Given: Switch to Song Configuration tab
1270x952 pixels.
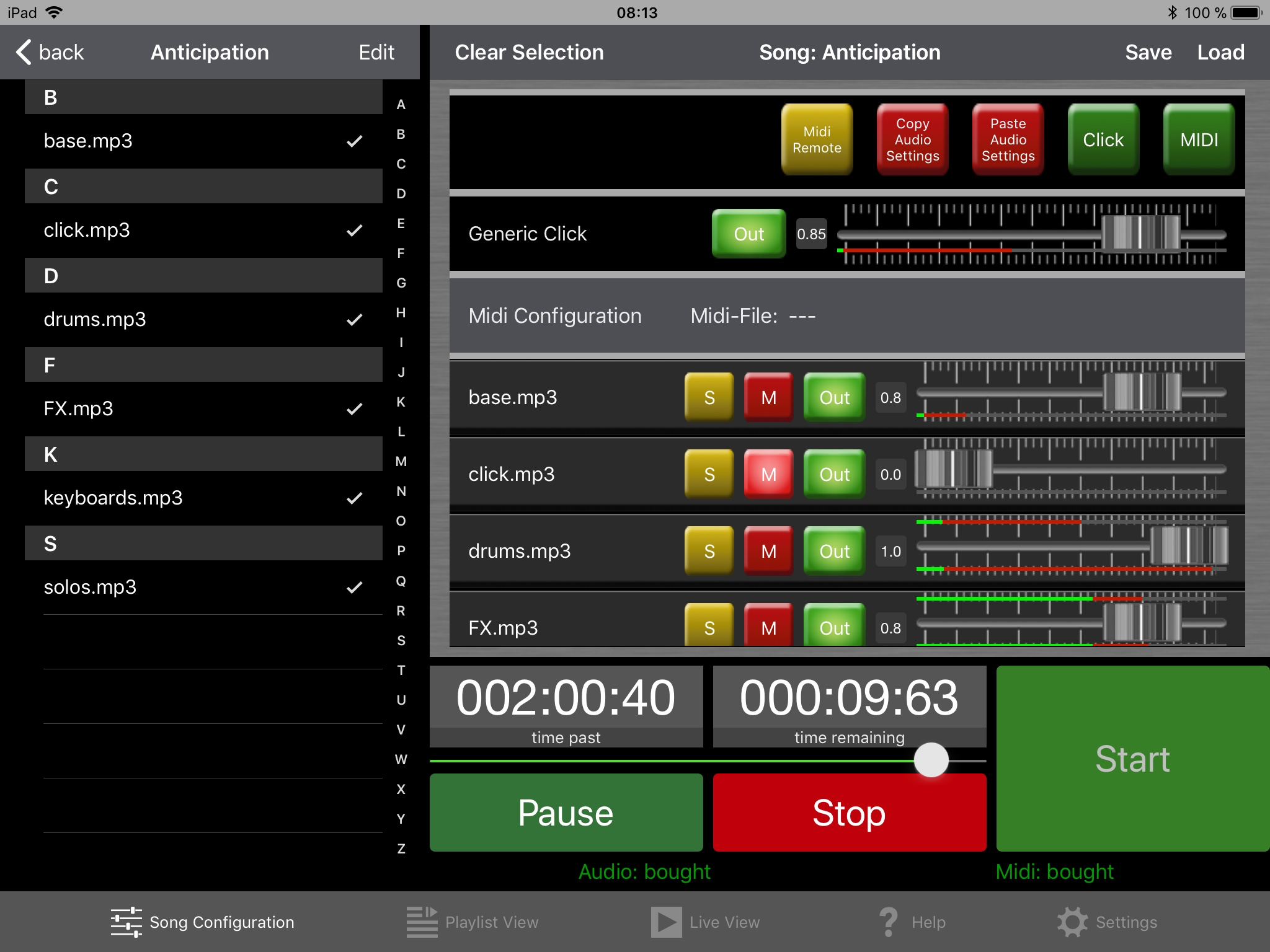Looking at the screenshot, I should click(x=202, y=922).
